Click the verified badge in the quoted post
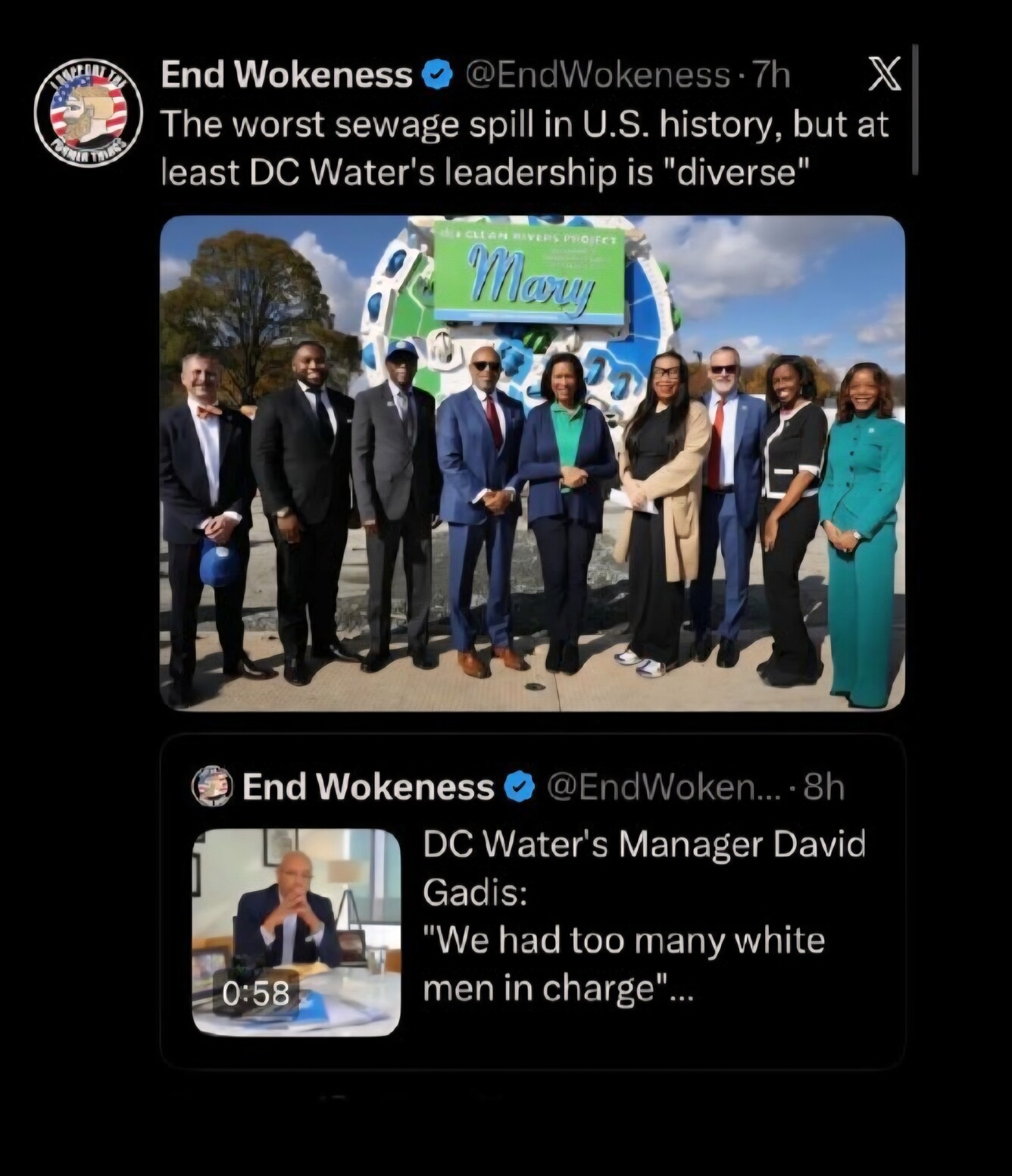 520,787
